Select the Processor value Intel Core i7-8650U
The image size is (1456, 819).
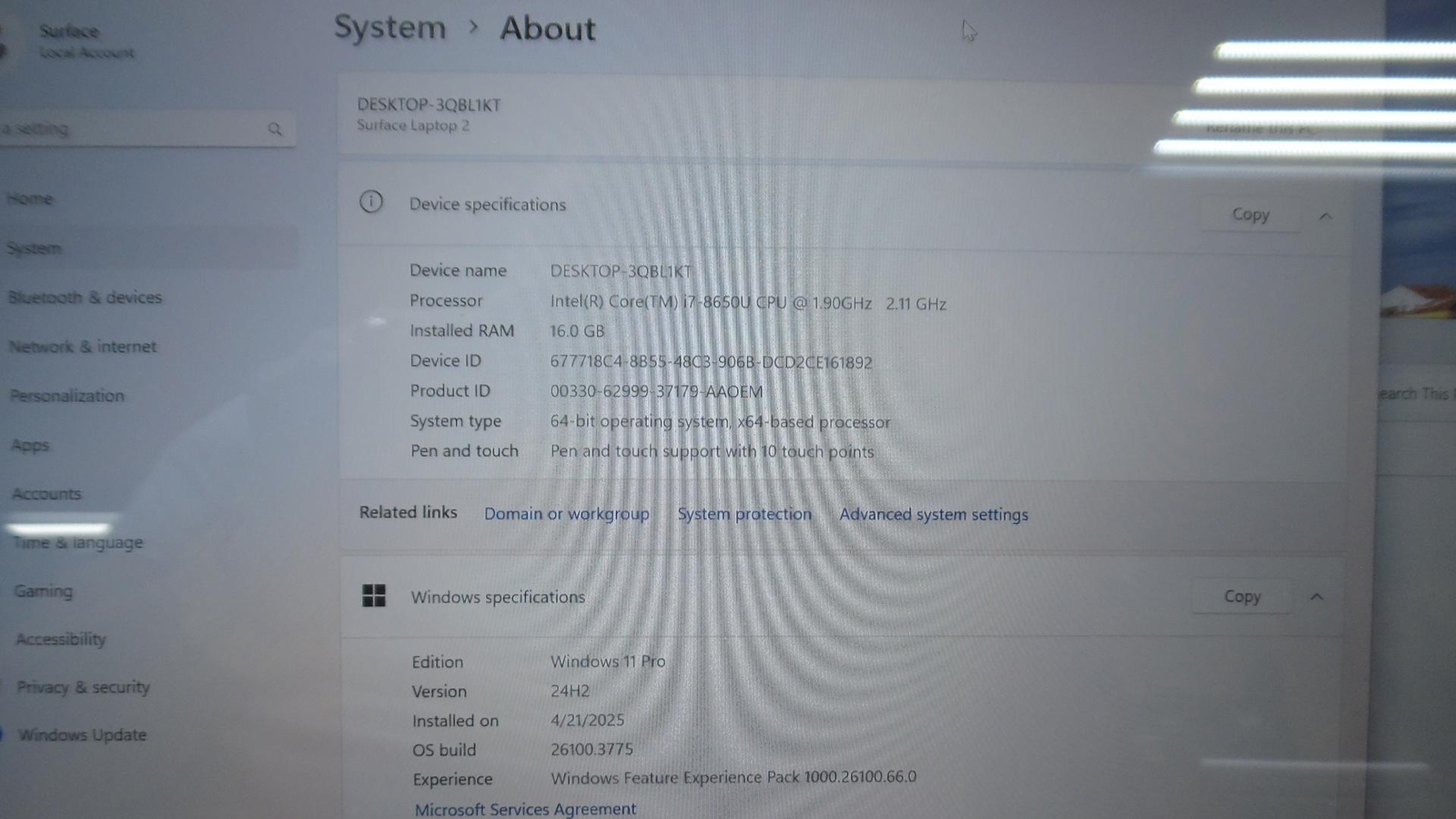point(748,303)
